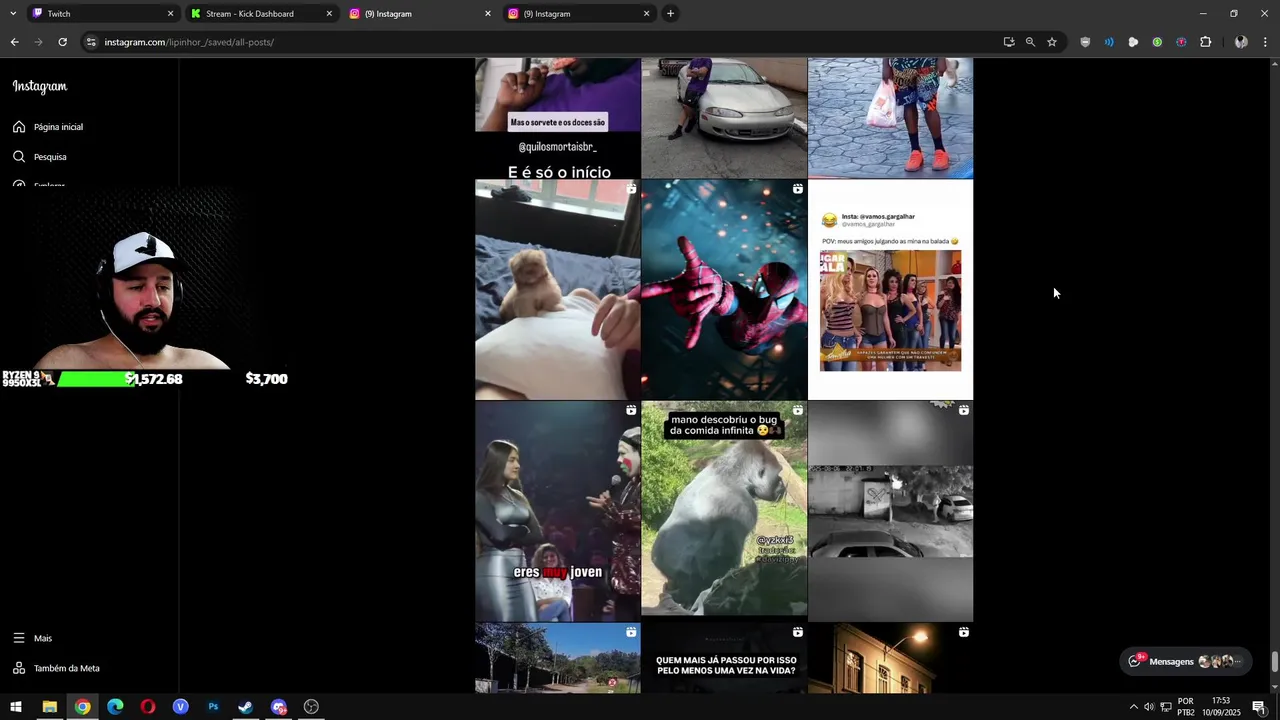This screenshot has width=1280, height=720.
Task: Open the volume control in the system tray
Action: click(x=1149, y=707)
